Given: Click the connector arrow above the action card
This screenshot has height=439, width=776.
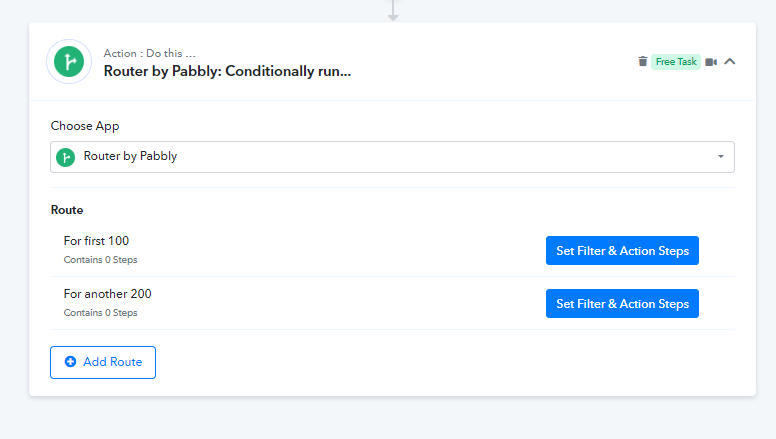Looking at the screenshot, I should [x=393, y=11].
